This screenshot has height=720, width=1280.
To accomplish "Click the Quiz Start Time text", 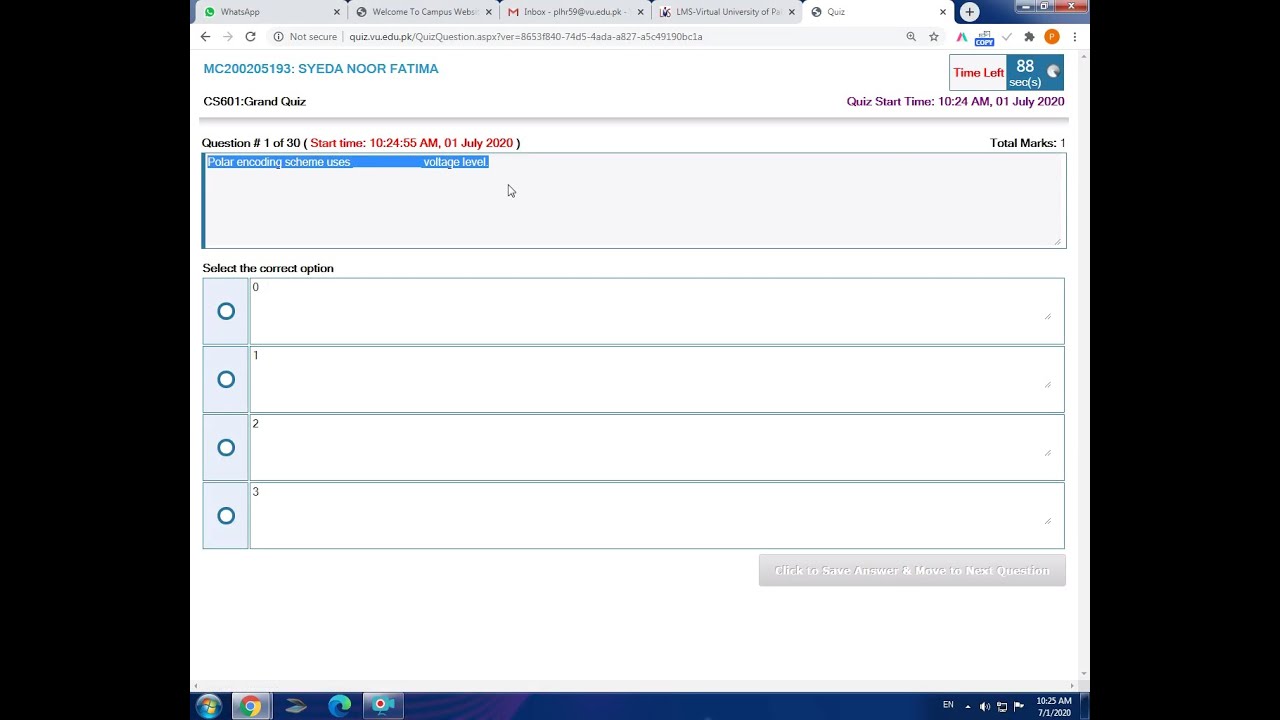I will [x=955, y=101].
